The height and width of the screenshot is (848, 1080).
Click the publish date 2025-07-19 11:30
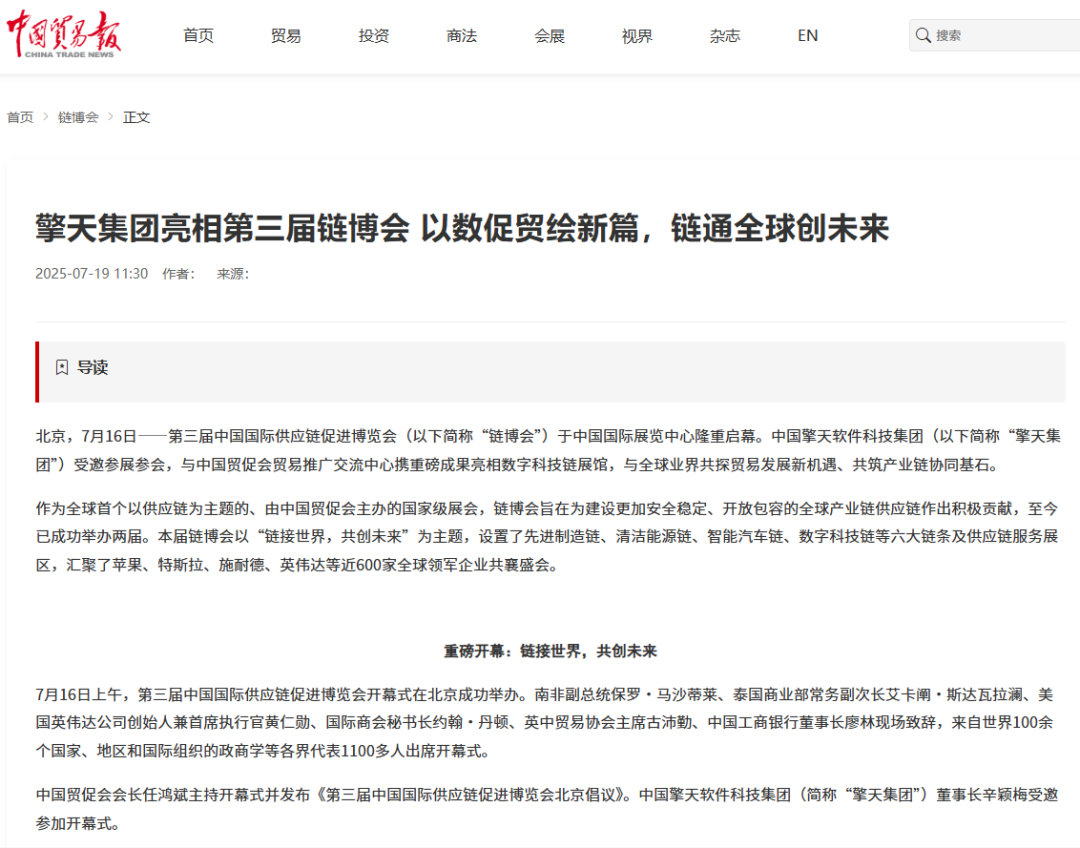tap(92, 273)
